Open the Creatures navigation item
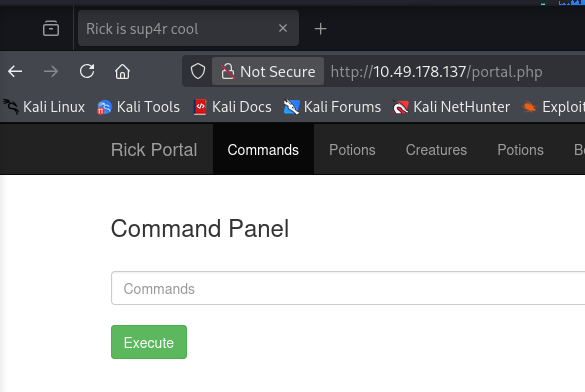This screenshot has height=392, width=585. 436,150
